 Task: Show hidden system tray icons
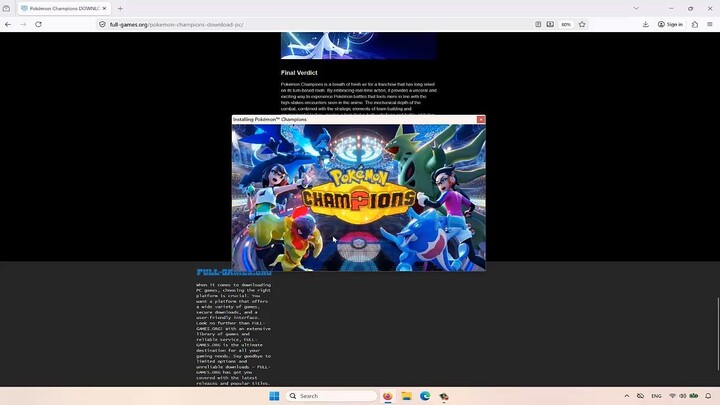(x=626, y=396)
